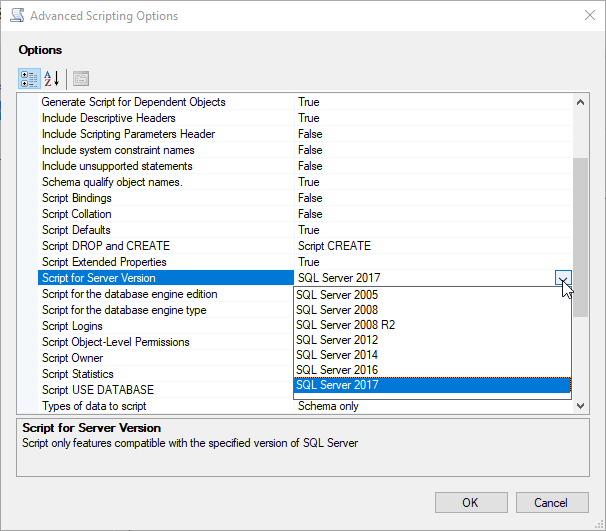This screenshot has height=531, width=606.
Task: Click True value of Script Extended Properties
Action: [433, 262]
